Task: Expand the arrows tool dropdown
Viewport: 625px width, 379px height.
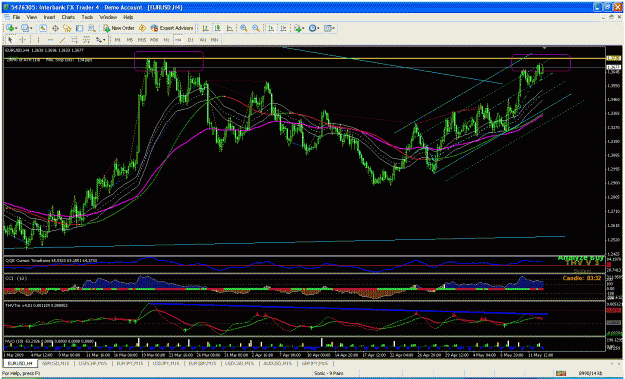Action: coord(104,40)
